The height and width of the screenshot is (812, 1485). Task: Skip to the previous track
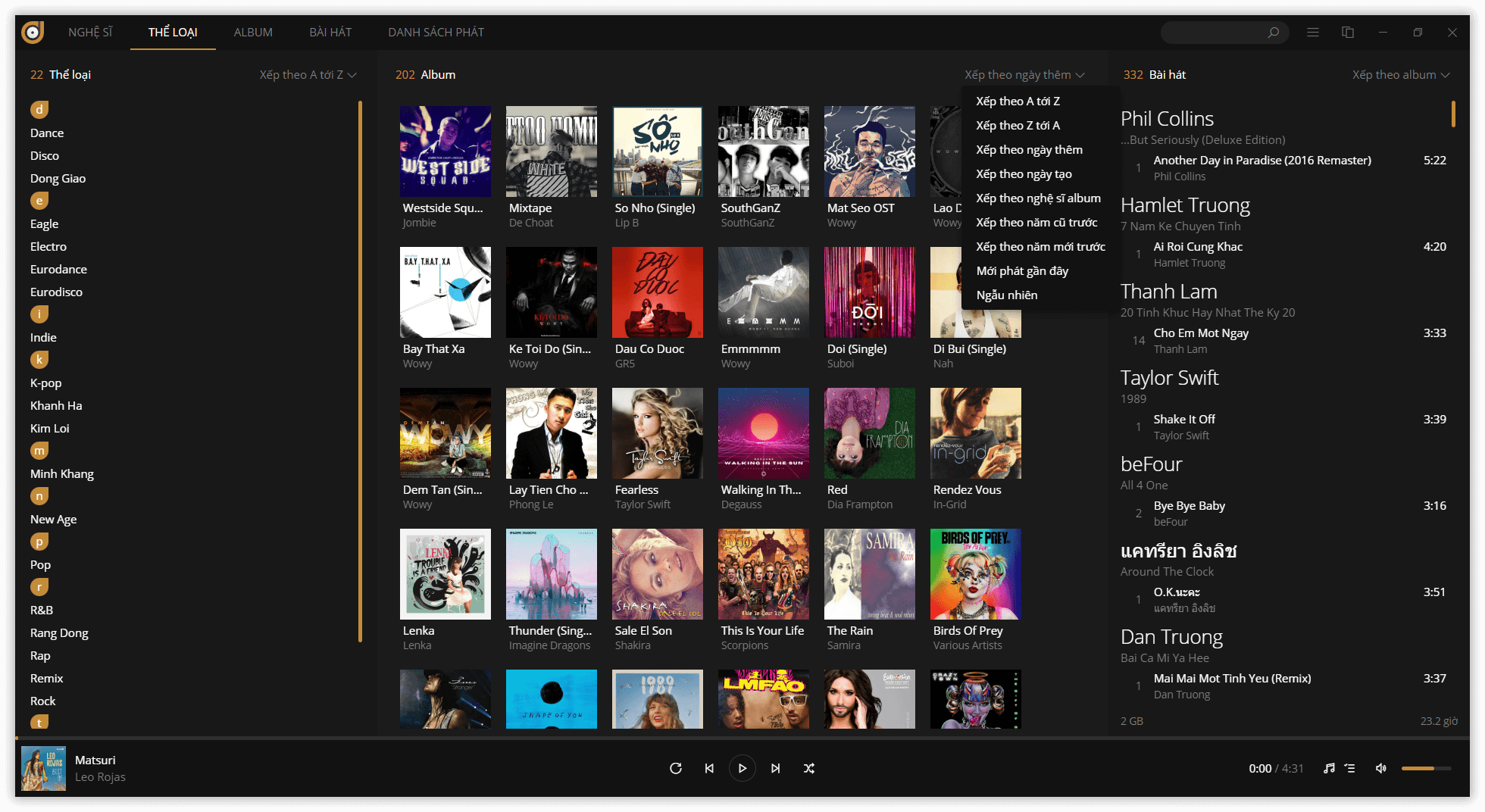click(709, 768)
